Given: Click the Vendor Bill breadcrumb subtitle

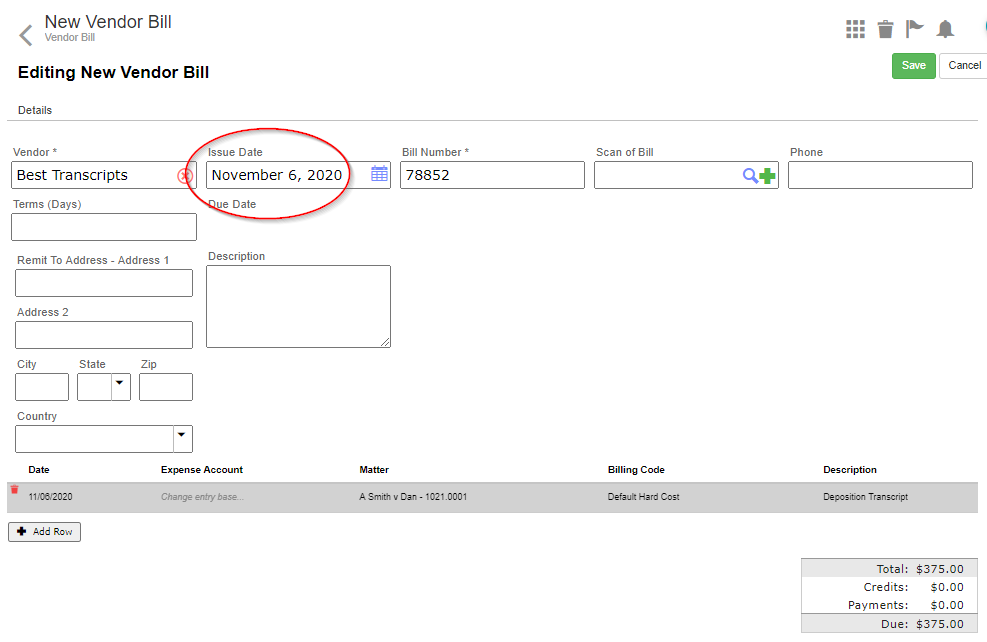Looking at the screenshot, I should pos(70,38).
